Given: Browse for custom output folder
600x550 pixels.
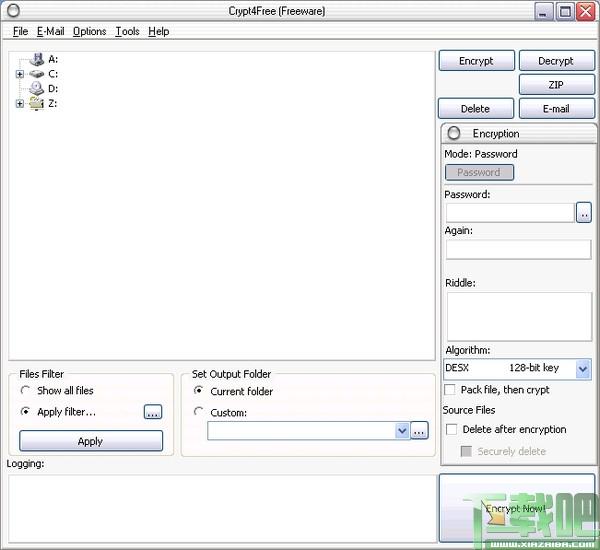Looking at the screenshot, I should (419, 431).
